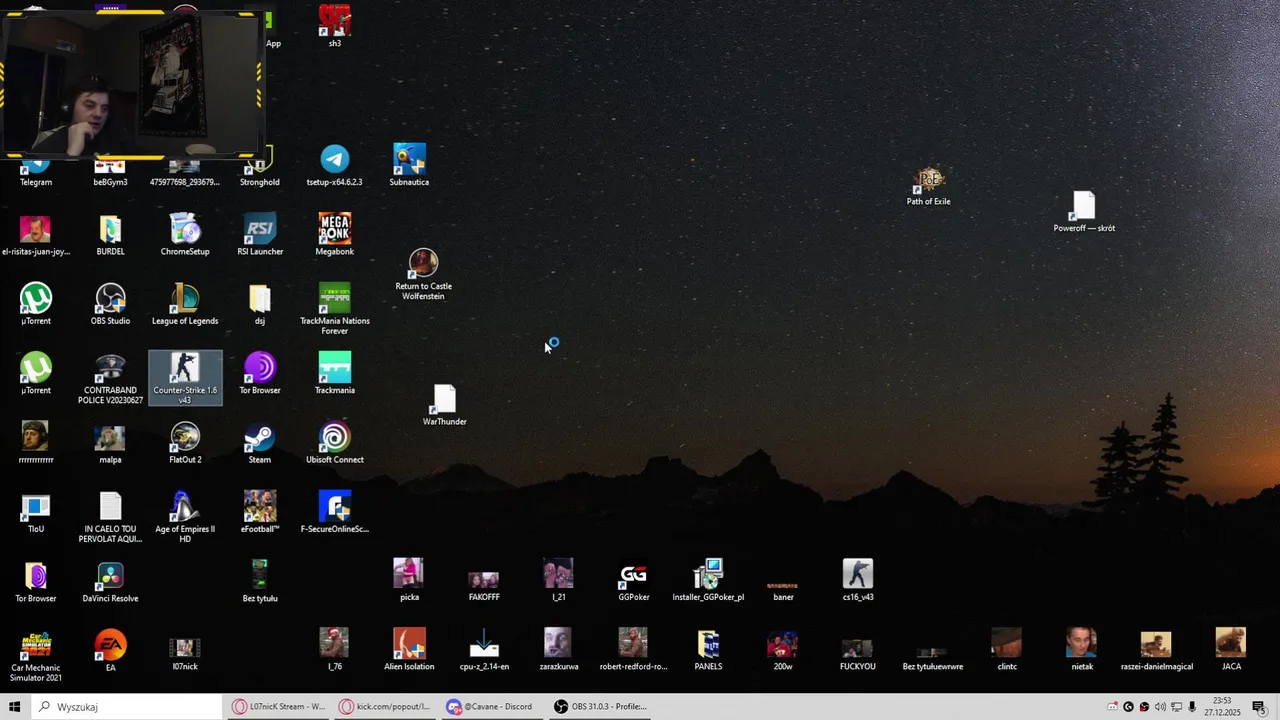The width and height of the screenshot is (1280, 720).
Task: Open the Steam desktop shortcut
Action: point(260,444)
